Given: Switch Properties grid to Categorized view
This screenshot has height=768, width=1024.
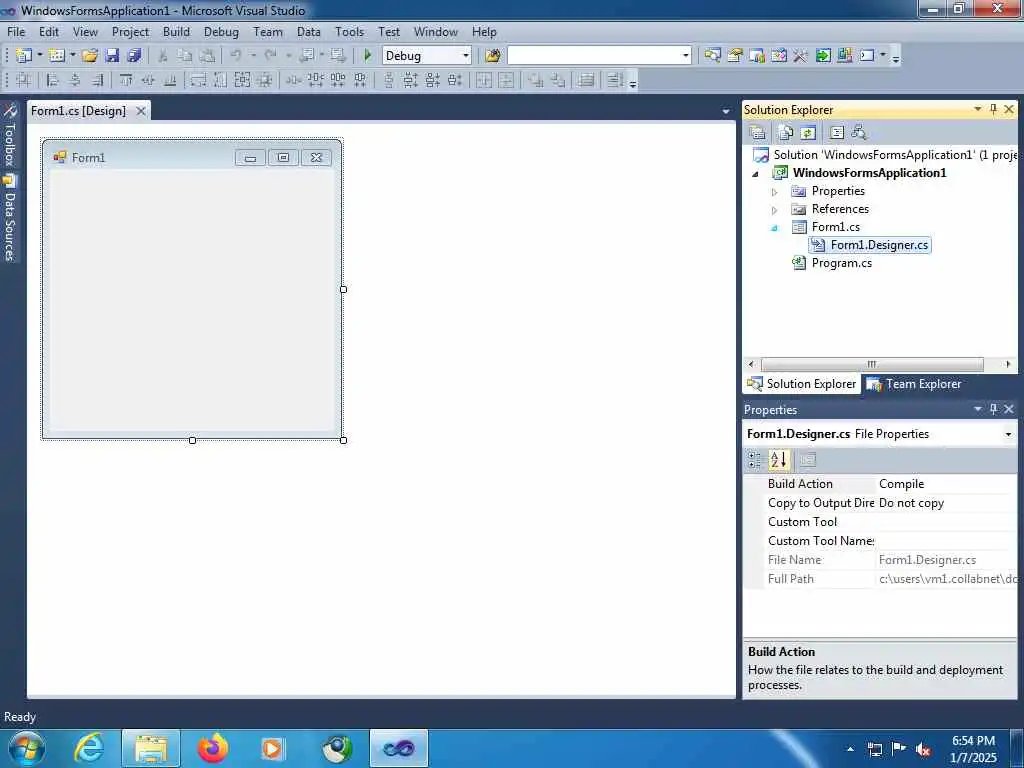Looking at the screenshot, I should tap(754, 460).
